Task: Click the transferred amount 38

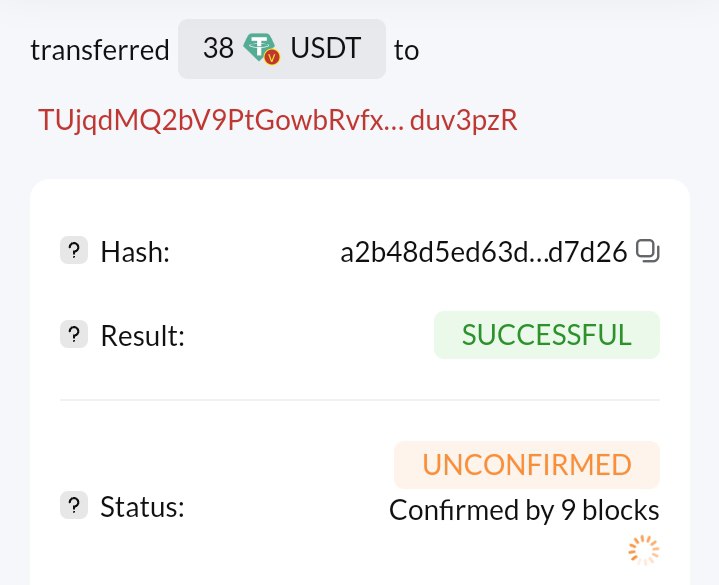Action: (218, 49)
